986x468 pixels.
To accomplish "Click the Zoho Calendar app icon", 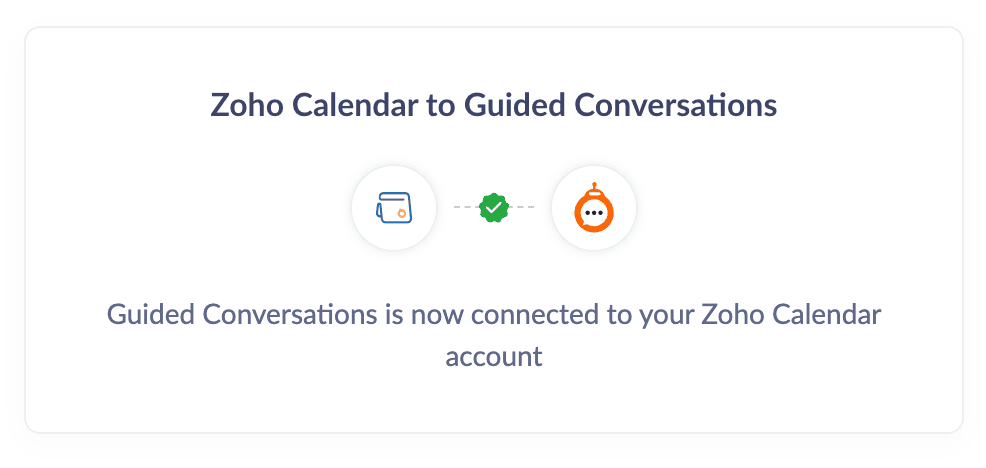I will pyautogui.click(x=393, y=208).
